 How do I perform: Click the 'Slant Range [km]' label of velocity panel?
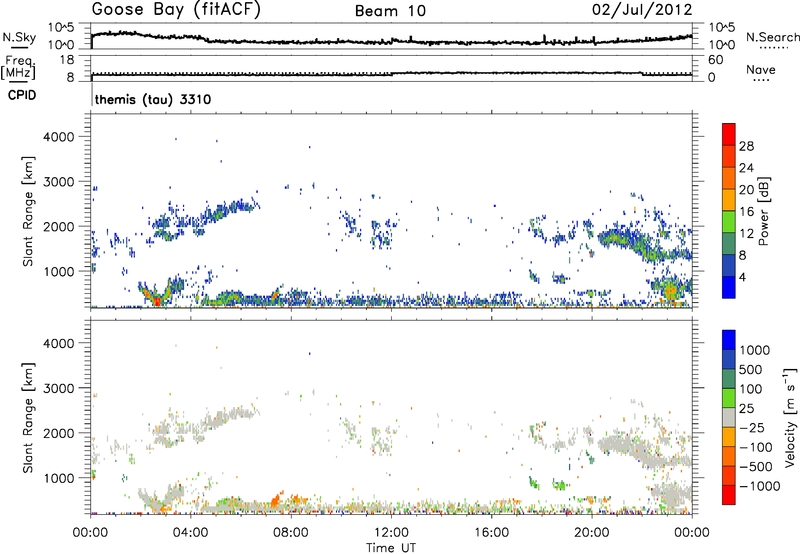click(28, 417)
